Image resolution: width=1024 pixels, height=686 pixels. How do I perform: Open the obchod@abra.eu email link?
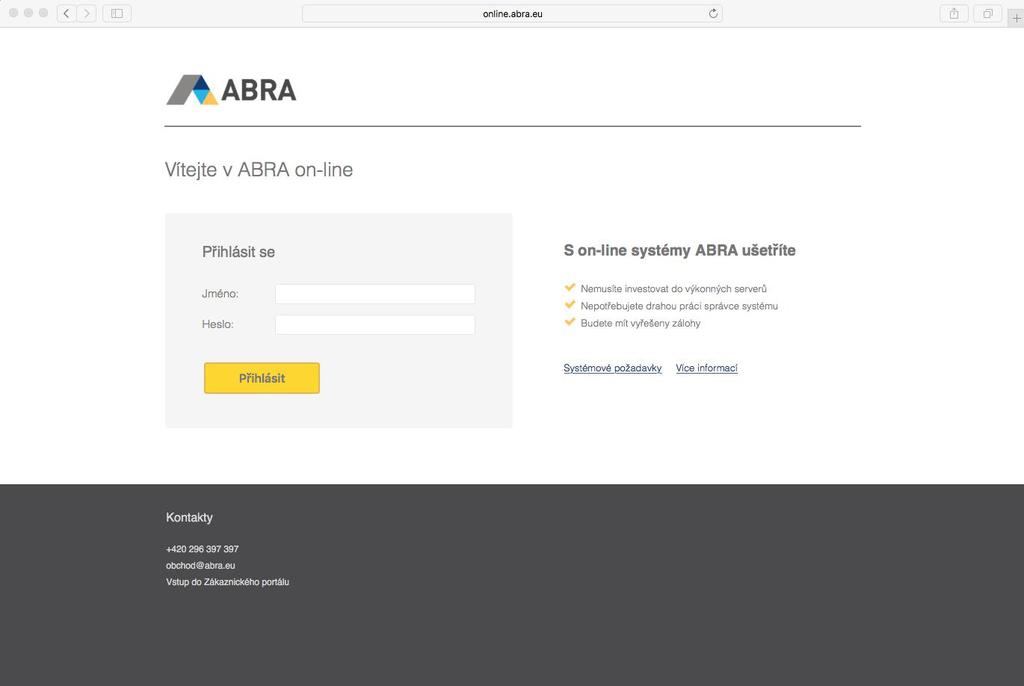click(x=200, y=565)
